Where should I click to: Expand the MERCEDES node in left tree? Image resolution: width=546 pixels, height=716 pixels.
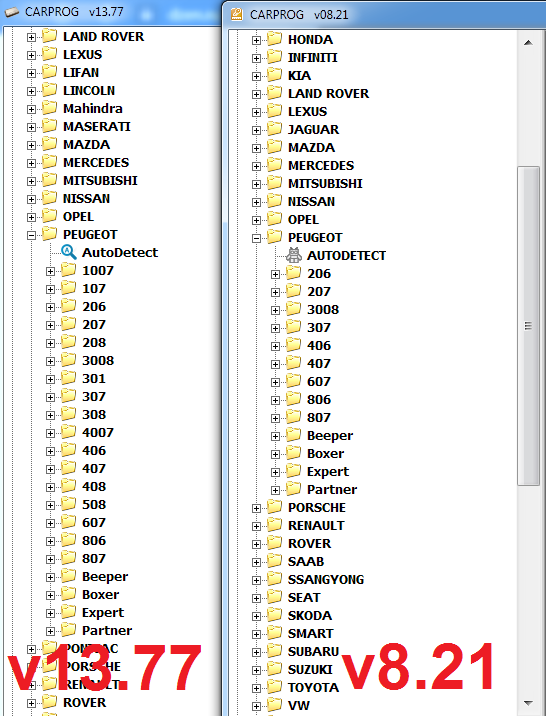31,163
